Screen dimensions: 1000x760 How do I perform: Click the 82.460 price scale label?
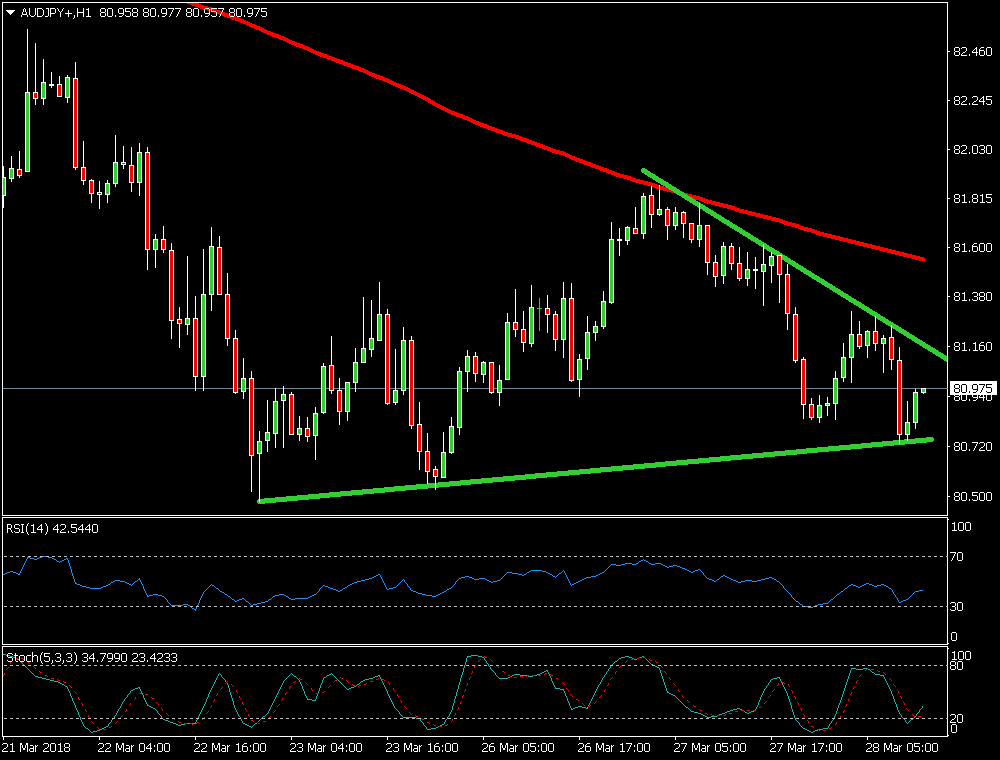[971, 51]
